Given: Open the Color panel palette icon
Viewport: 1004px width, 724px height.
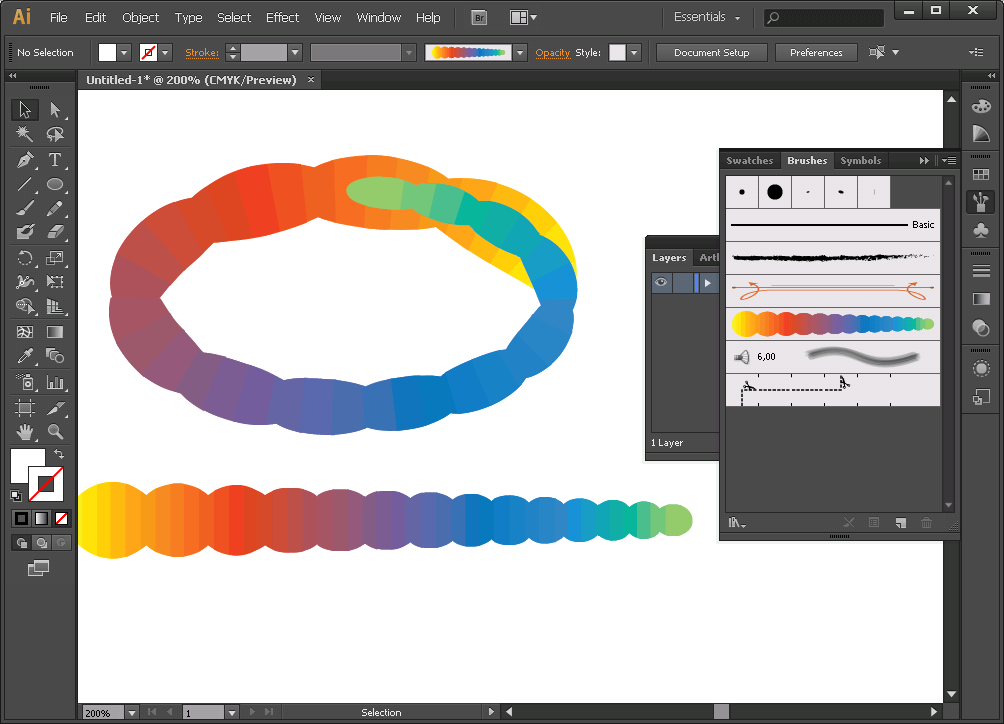Looking at the screenshot, I should [x=981, y=107].
